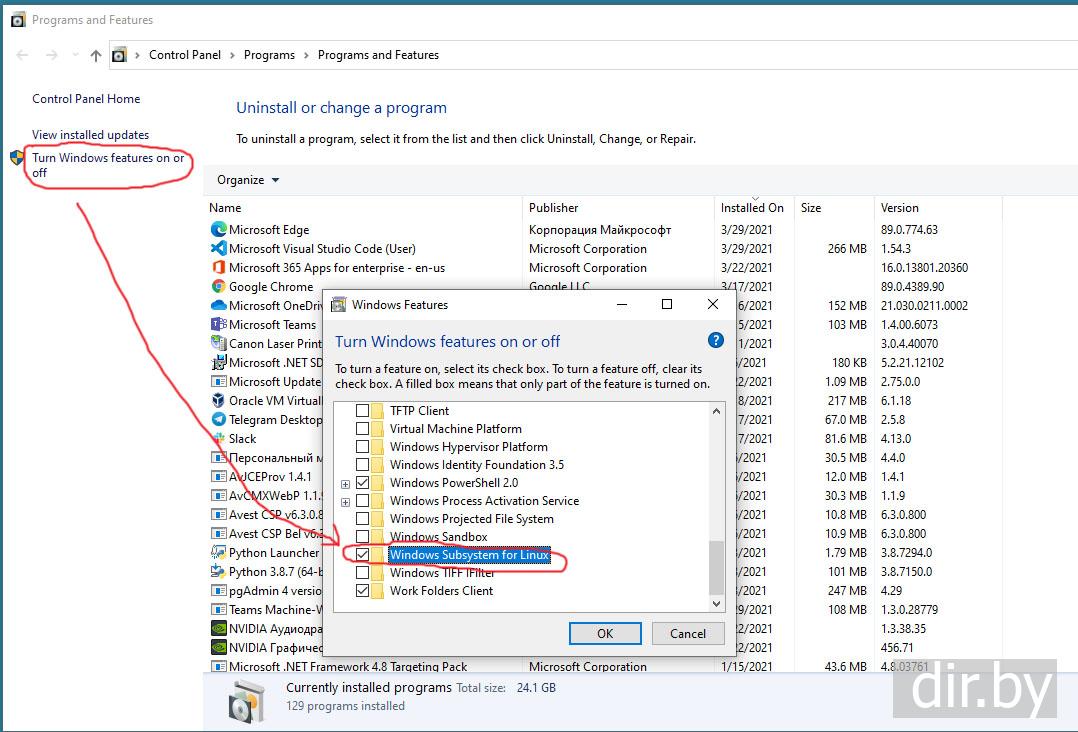Select Programs in the breadcrumb path
The image size is (1078, 732).
(x=269, y=55)
